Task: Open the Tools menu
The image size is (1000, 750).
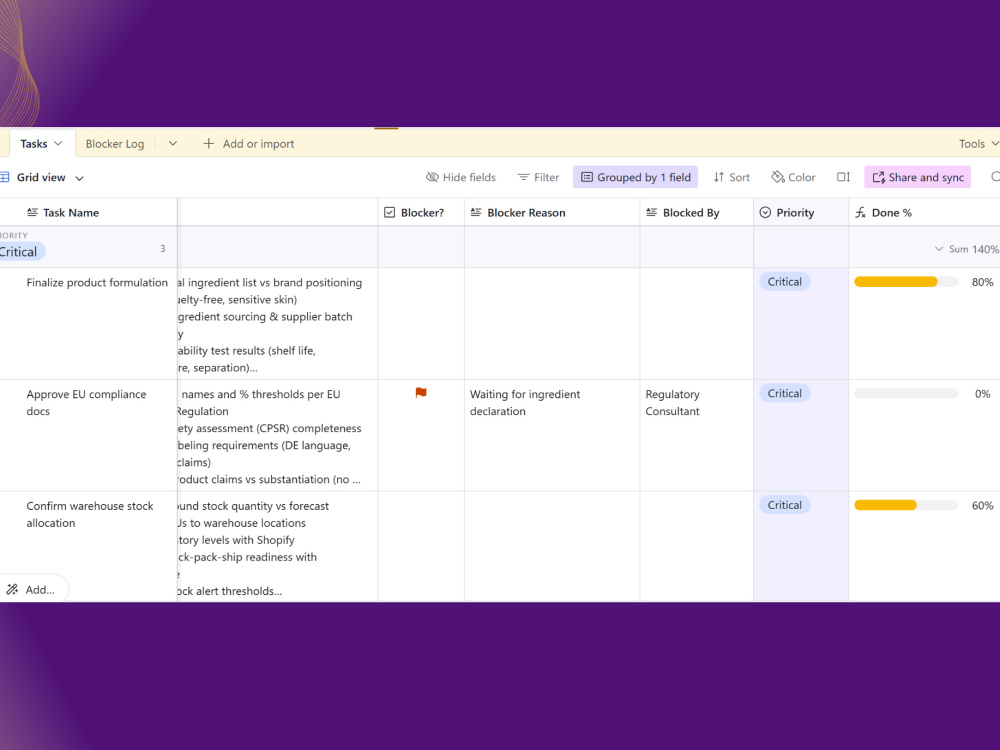Action: (978, 143)
